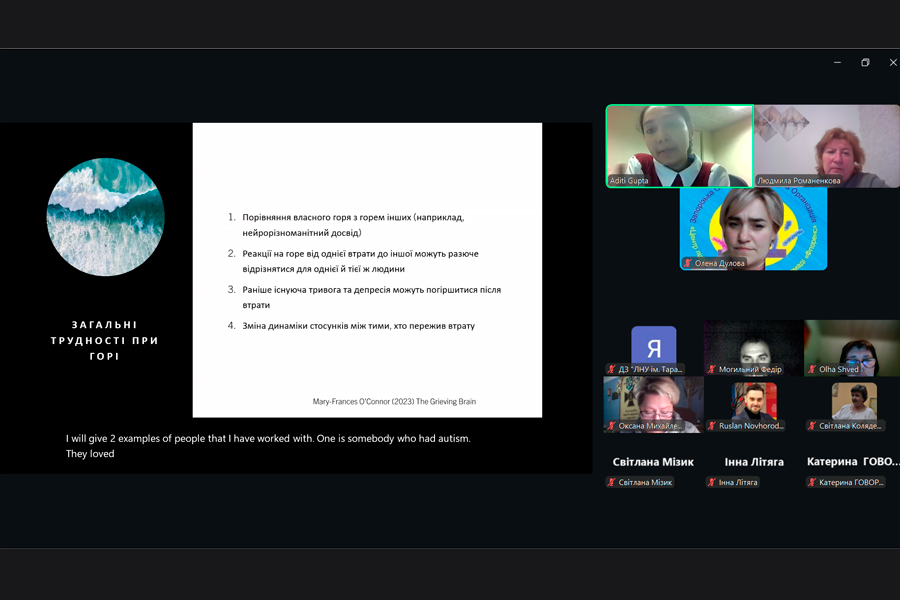This screenshot has width=900, height=600.
Task: Click the slide title ЗАГАЛЬНІ ТРУДНОСТІ ПРИ ГОРІ
Action: coord(104,340)
